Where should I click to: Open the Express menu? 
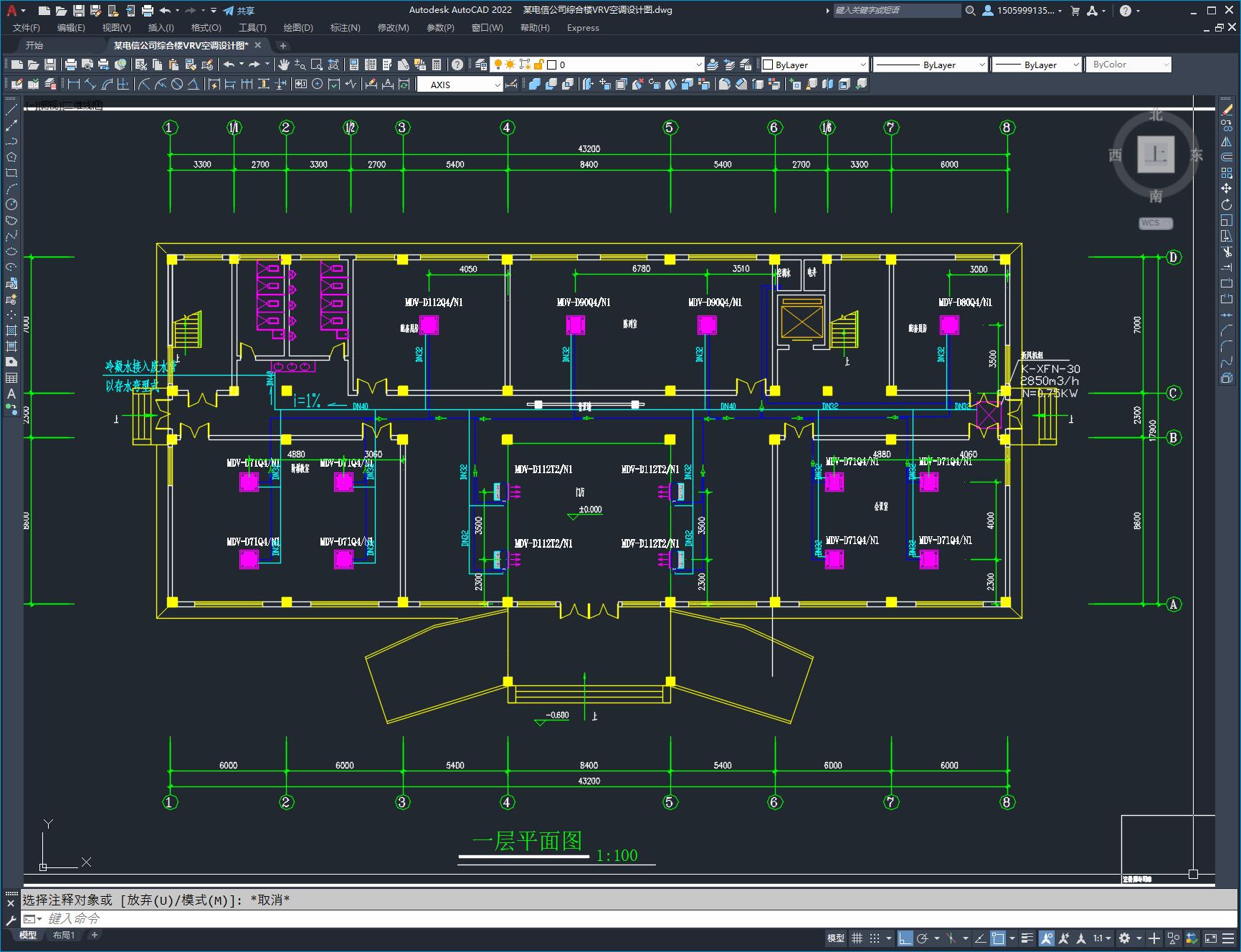[x=583, y=28]
